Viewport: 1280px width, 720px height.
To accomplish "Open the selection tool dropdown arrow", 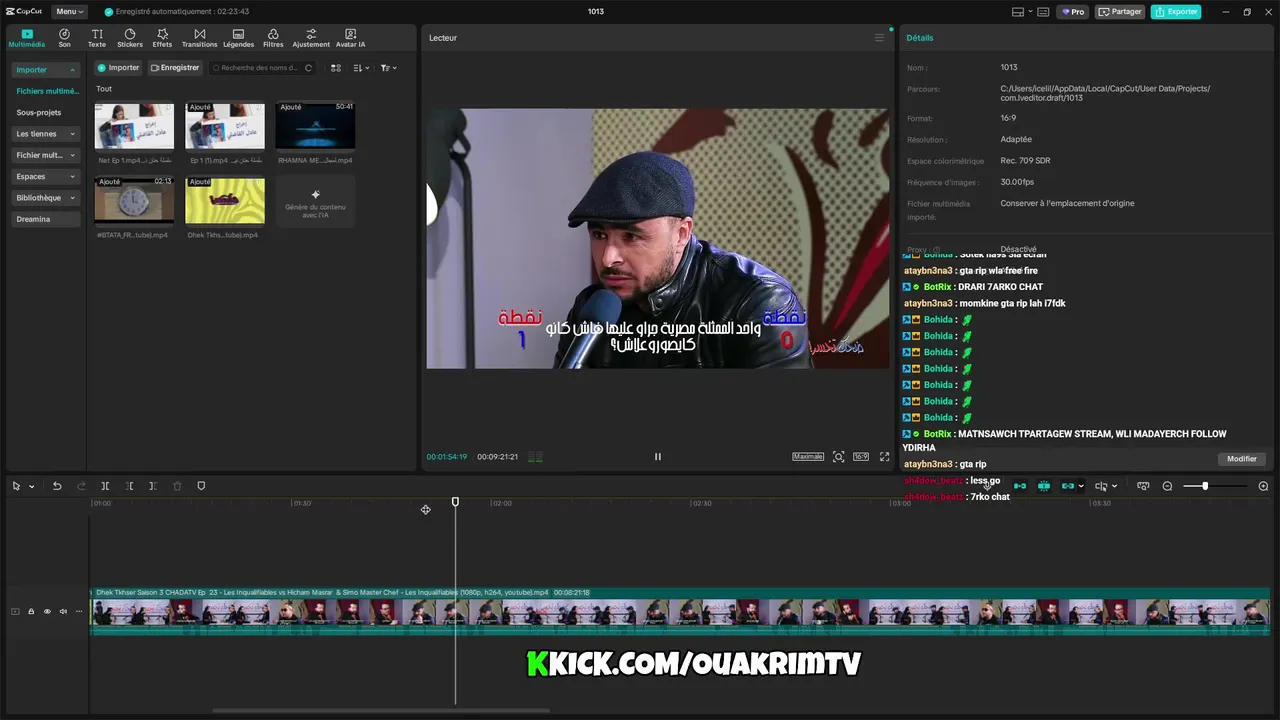I will [x=32, y=487].
